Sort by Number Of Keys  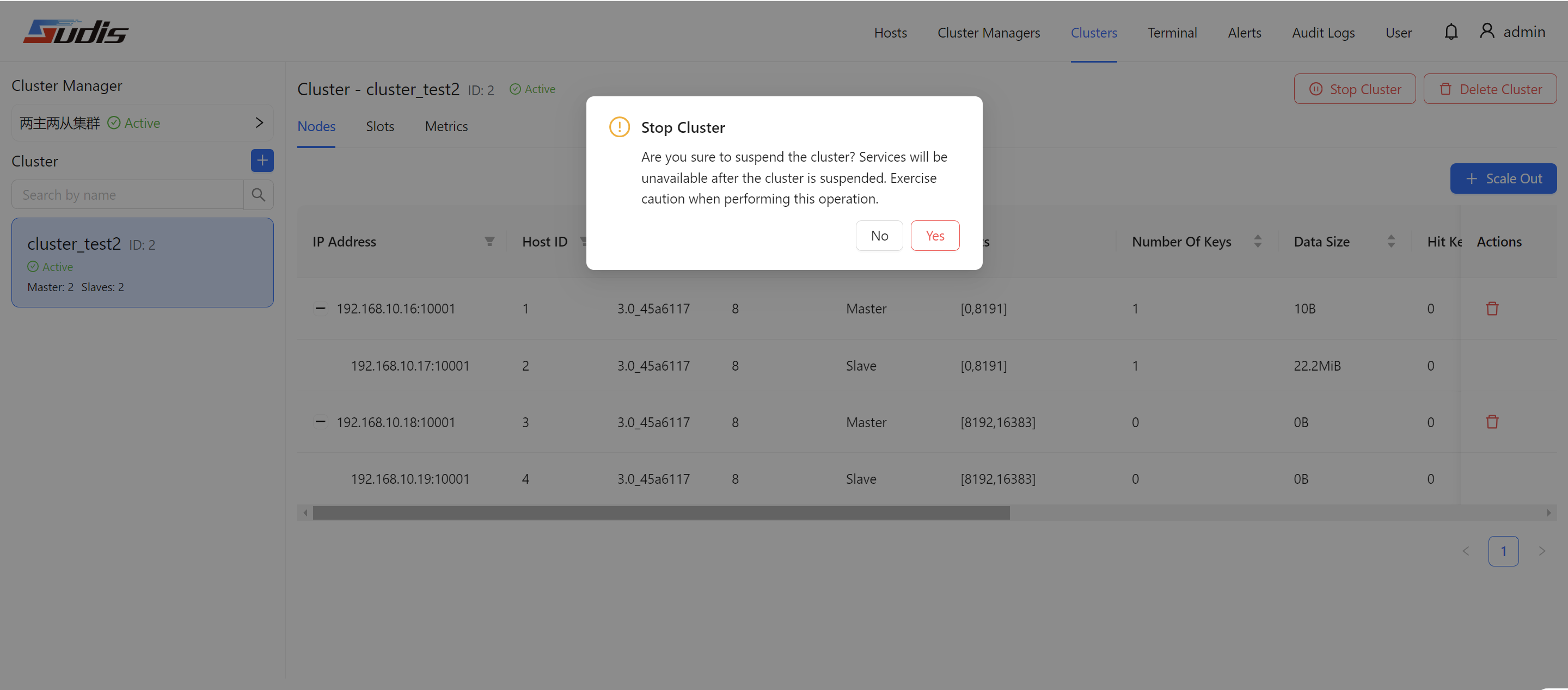coord(1258,242)
